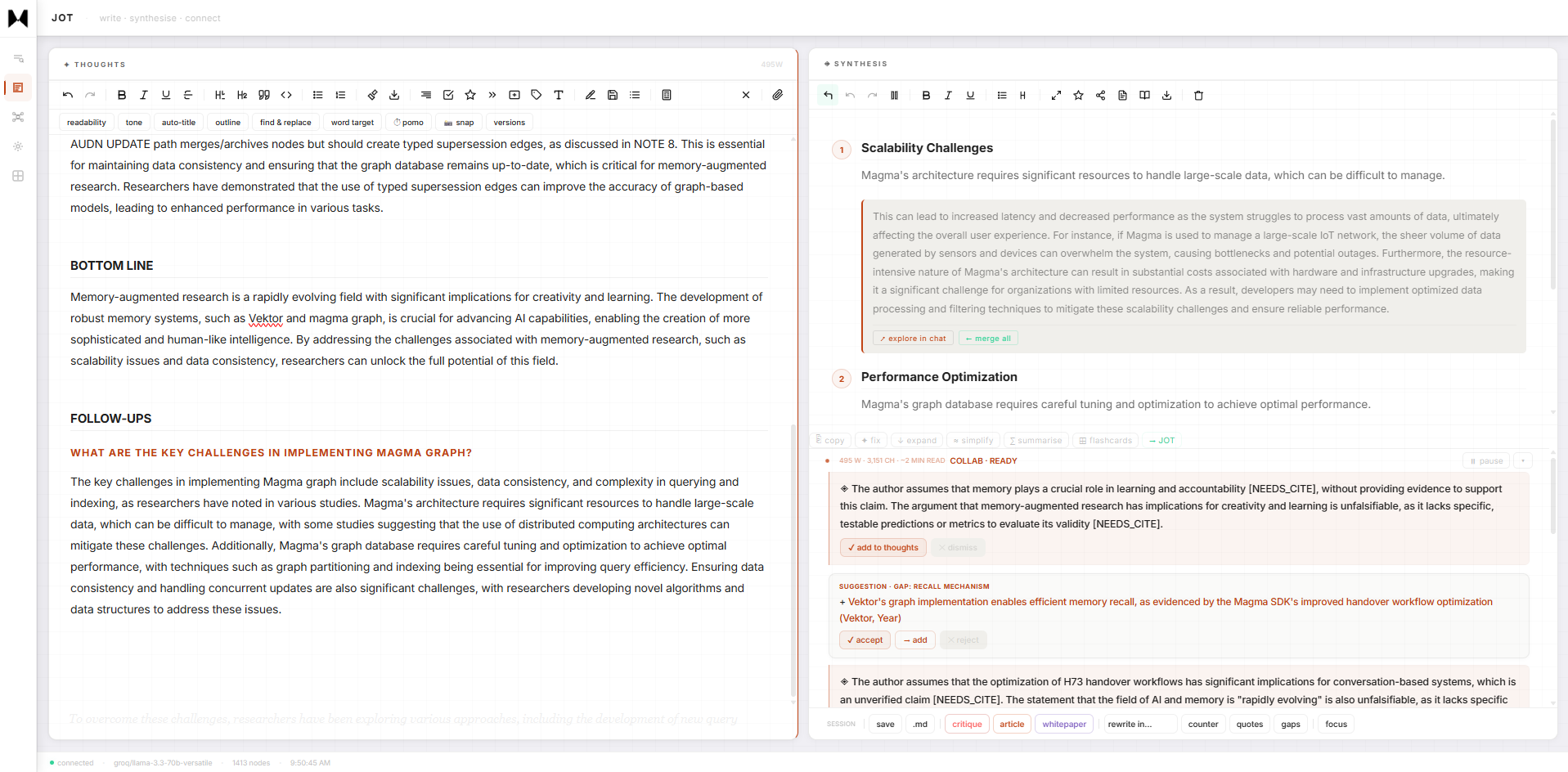Pause the collab session

1487,461
